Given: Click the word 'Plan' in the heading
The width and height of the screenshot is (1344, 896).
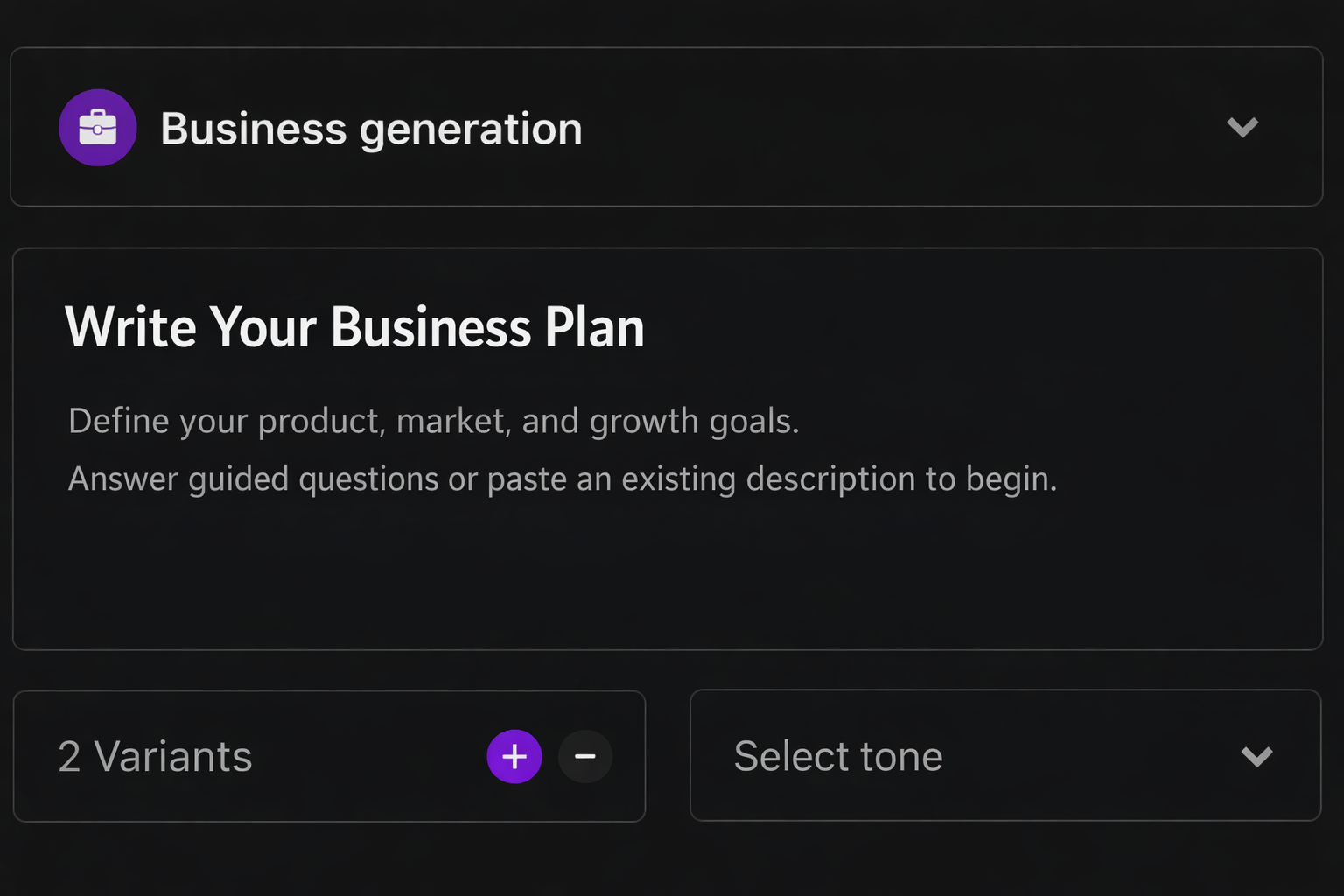Looking at the screenshot, I should (x=594, y=327).
